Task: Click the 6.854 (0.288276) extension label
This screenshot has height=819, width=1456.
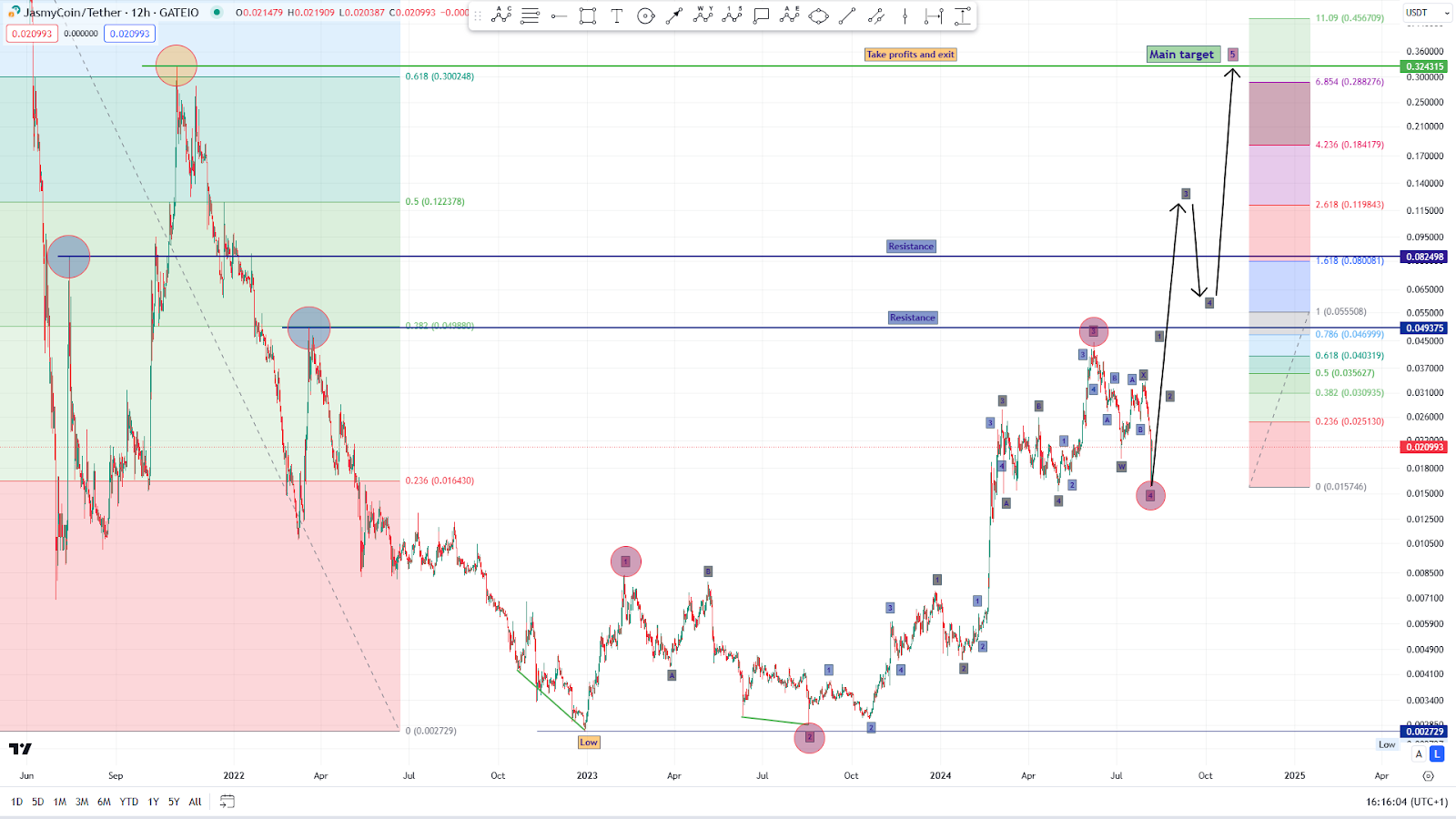Action: click(x=1350, y=82)
